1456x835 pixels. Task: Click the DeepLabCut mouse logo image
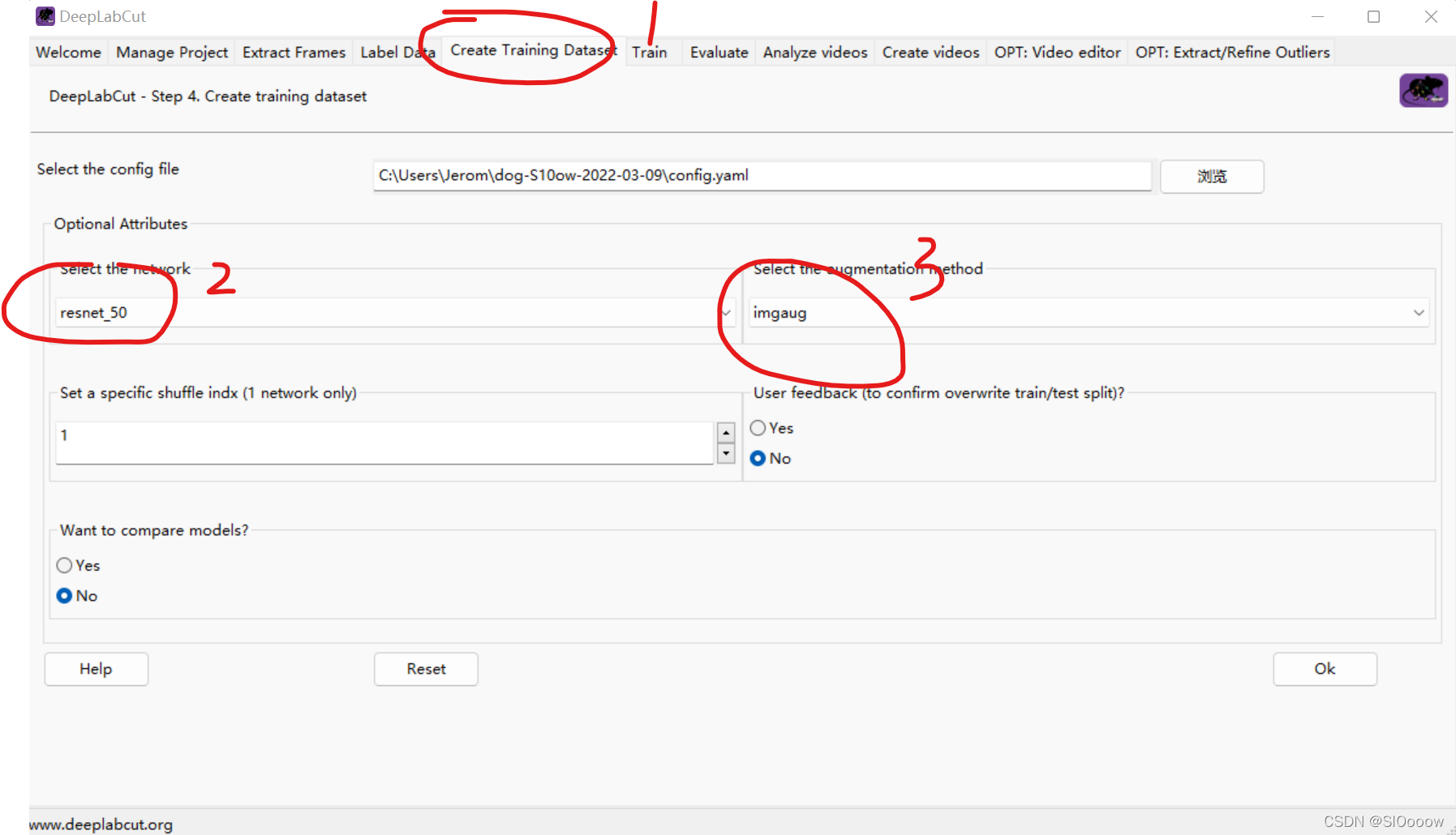(x=1423, y=91)
